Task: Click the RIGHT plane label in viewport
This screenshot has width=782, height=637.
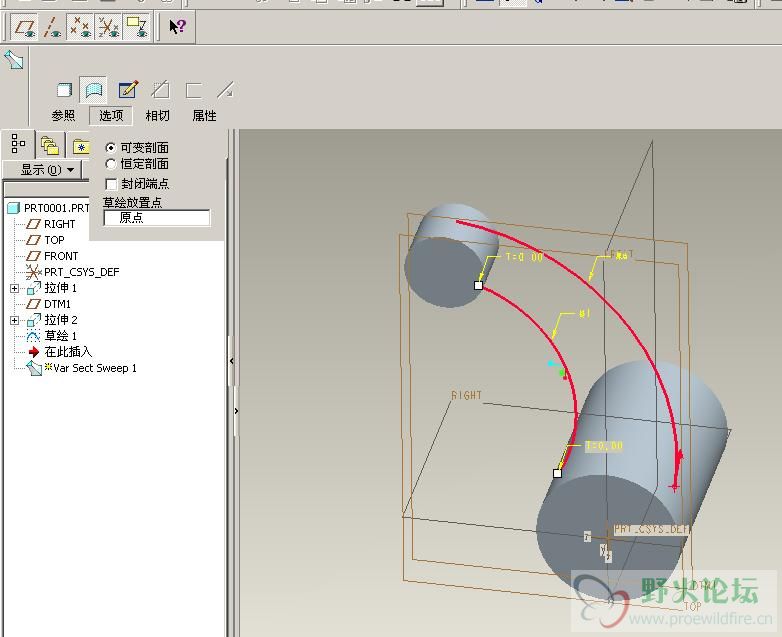Action: (x=466, y=396)
